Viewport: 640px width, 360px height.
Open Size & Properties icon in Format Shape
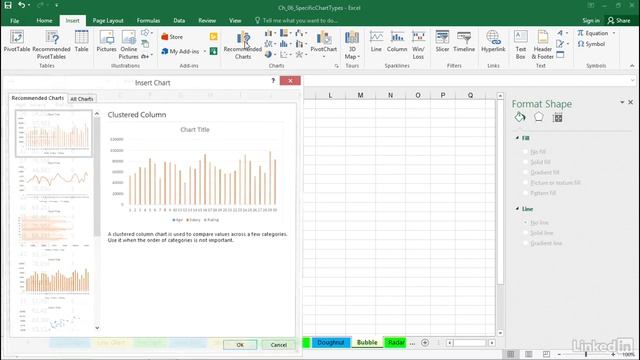(x=558, y=118)
